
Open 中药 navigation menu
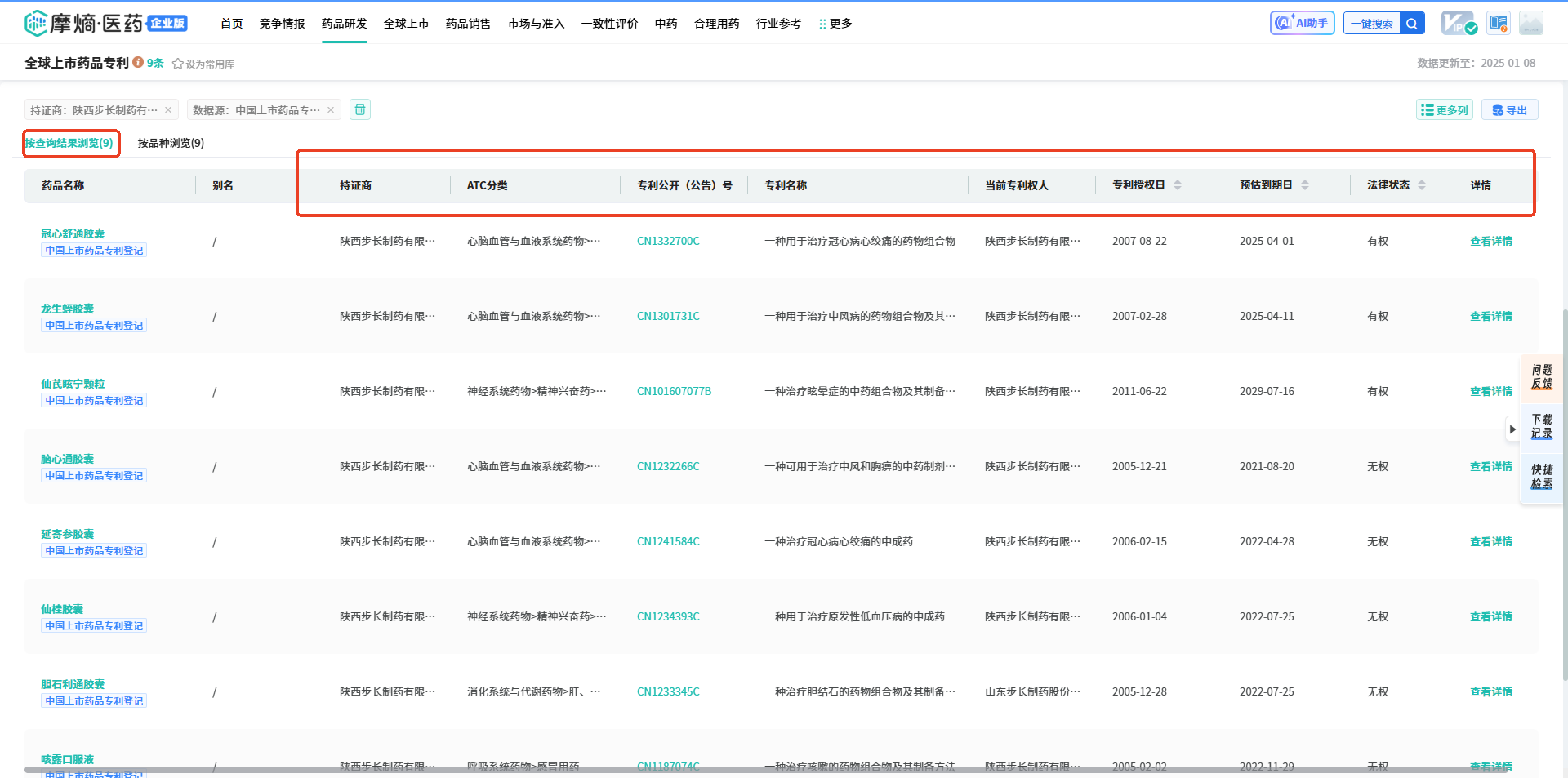pyautogui.click(x=666, y=24)
